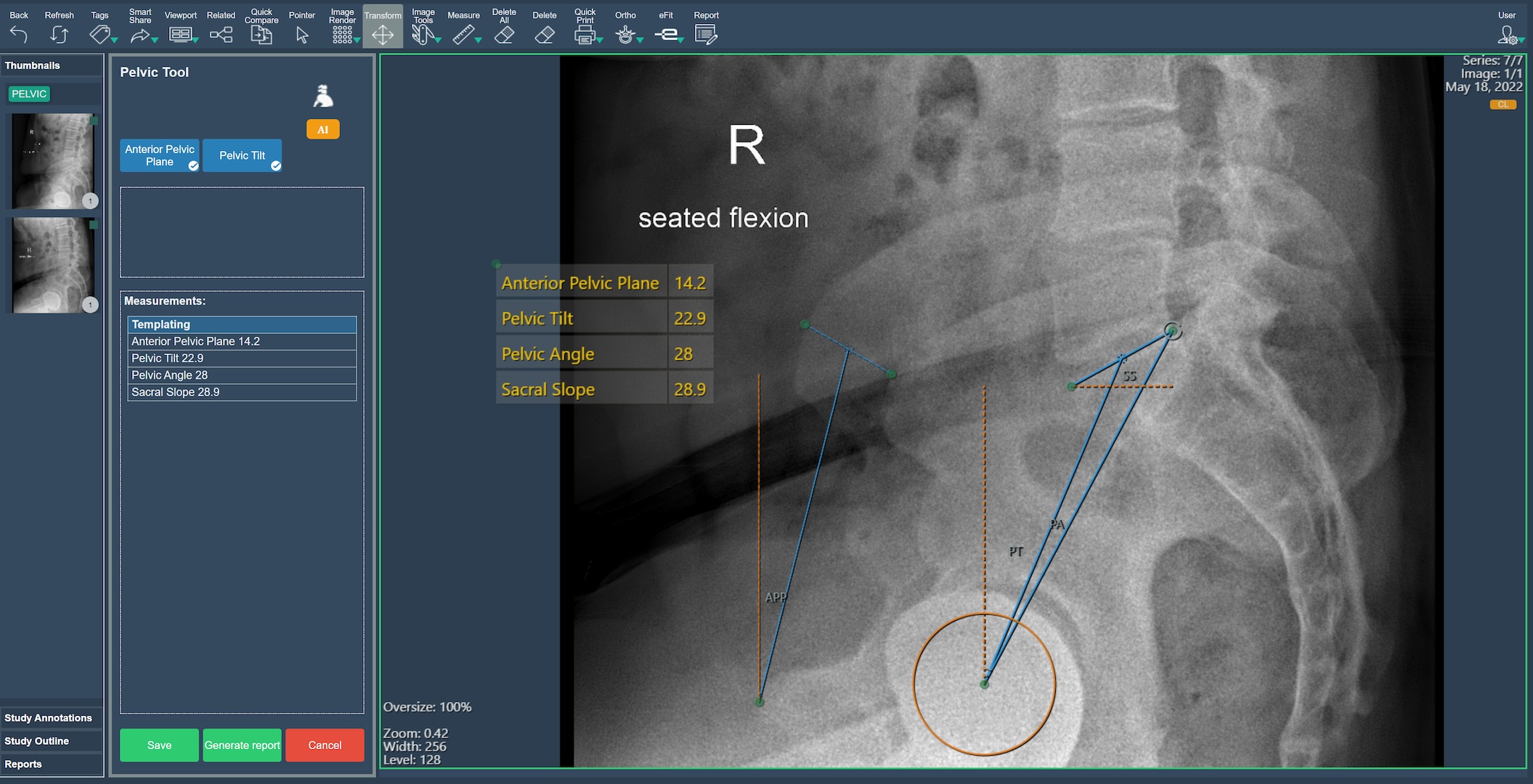Viewport: 1533px width, 784px height.
Task: Expand the Ortho tools dropdown arrow
Action: point(640,41)
